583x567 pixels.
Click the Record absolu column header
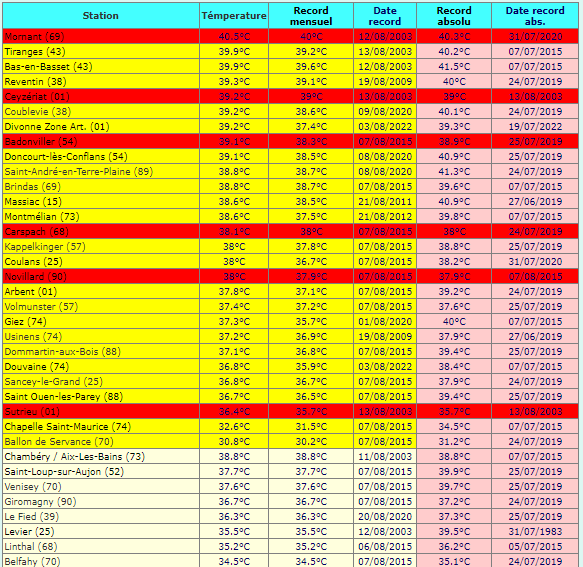(454, 16)
